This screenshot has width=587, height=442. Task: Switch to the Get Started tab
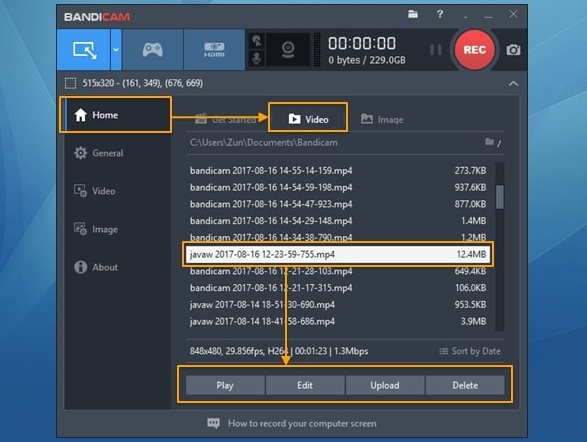pos(226,119)
